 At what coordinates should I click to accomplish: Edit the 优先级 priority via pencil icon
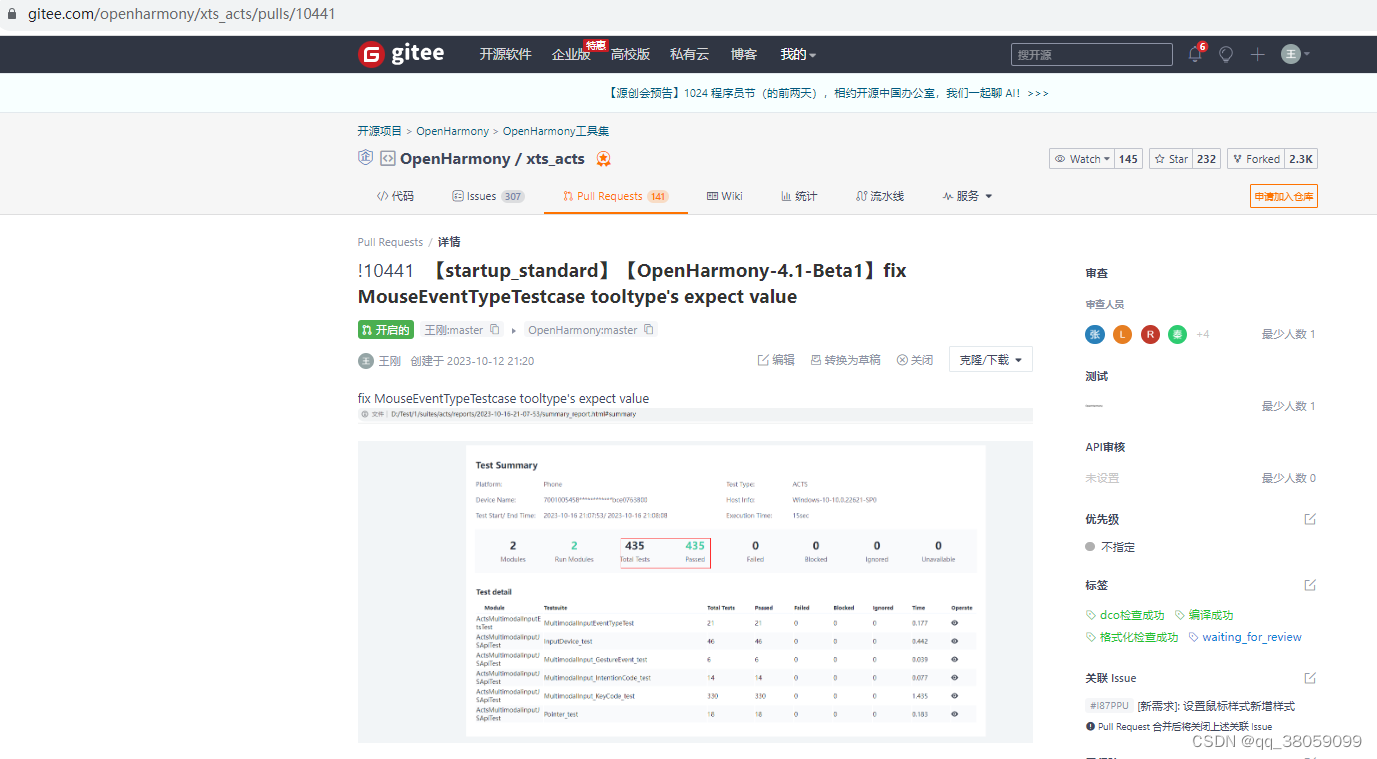1310,519
